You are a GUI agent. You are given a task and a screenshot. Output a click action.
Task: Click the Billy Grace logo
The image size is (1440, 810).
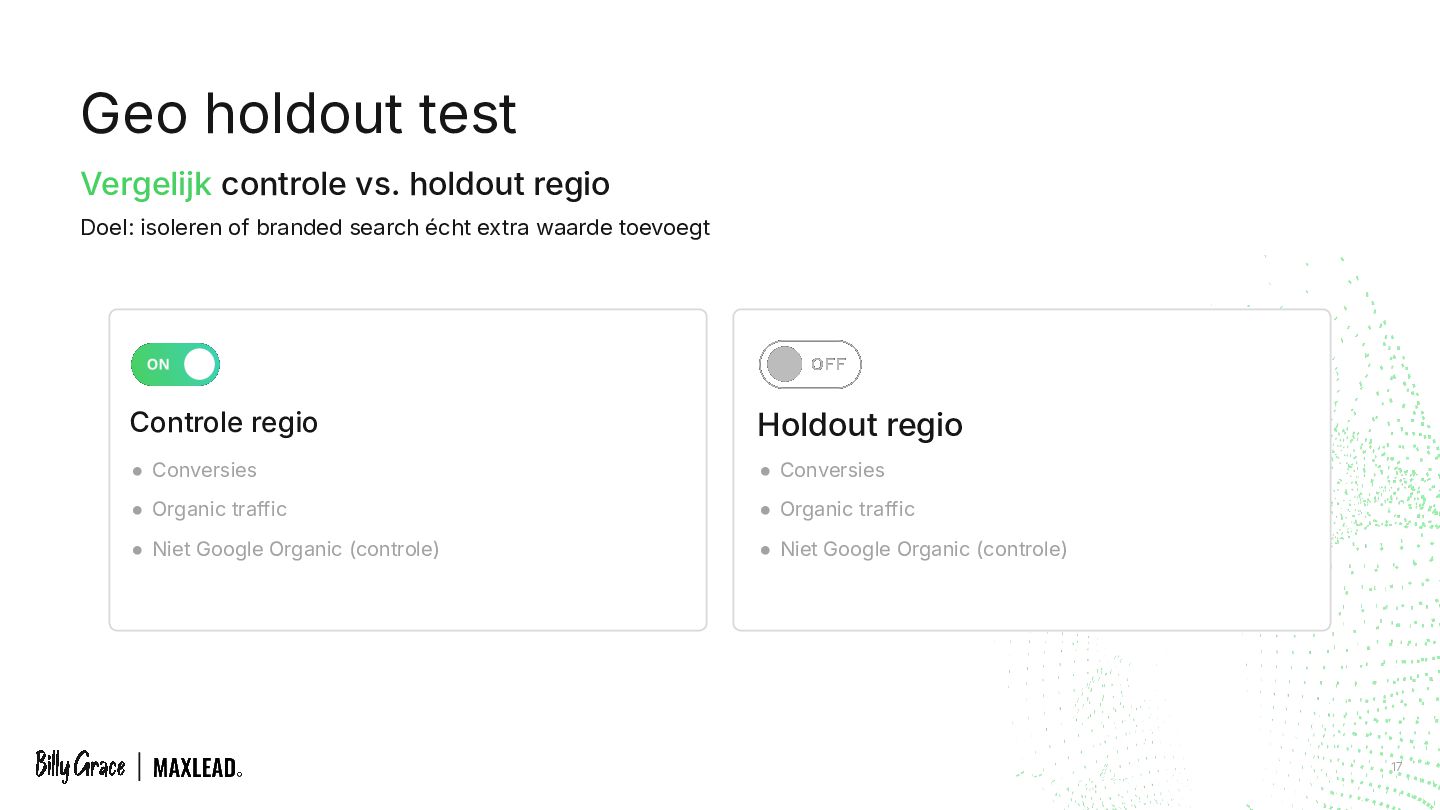point(80,766)
